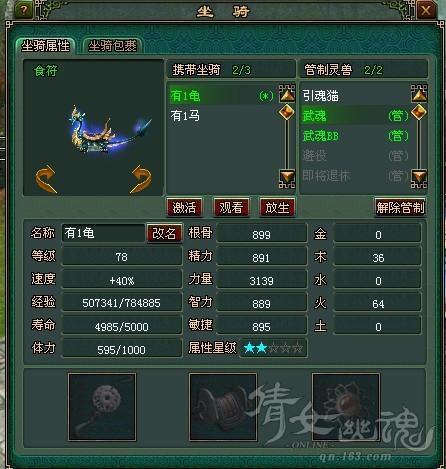Rotate mount preview right with curved arrow

[x=141, y=179]
